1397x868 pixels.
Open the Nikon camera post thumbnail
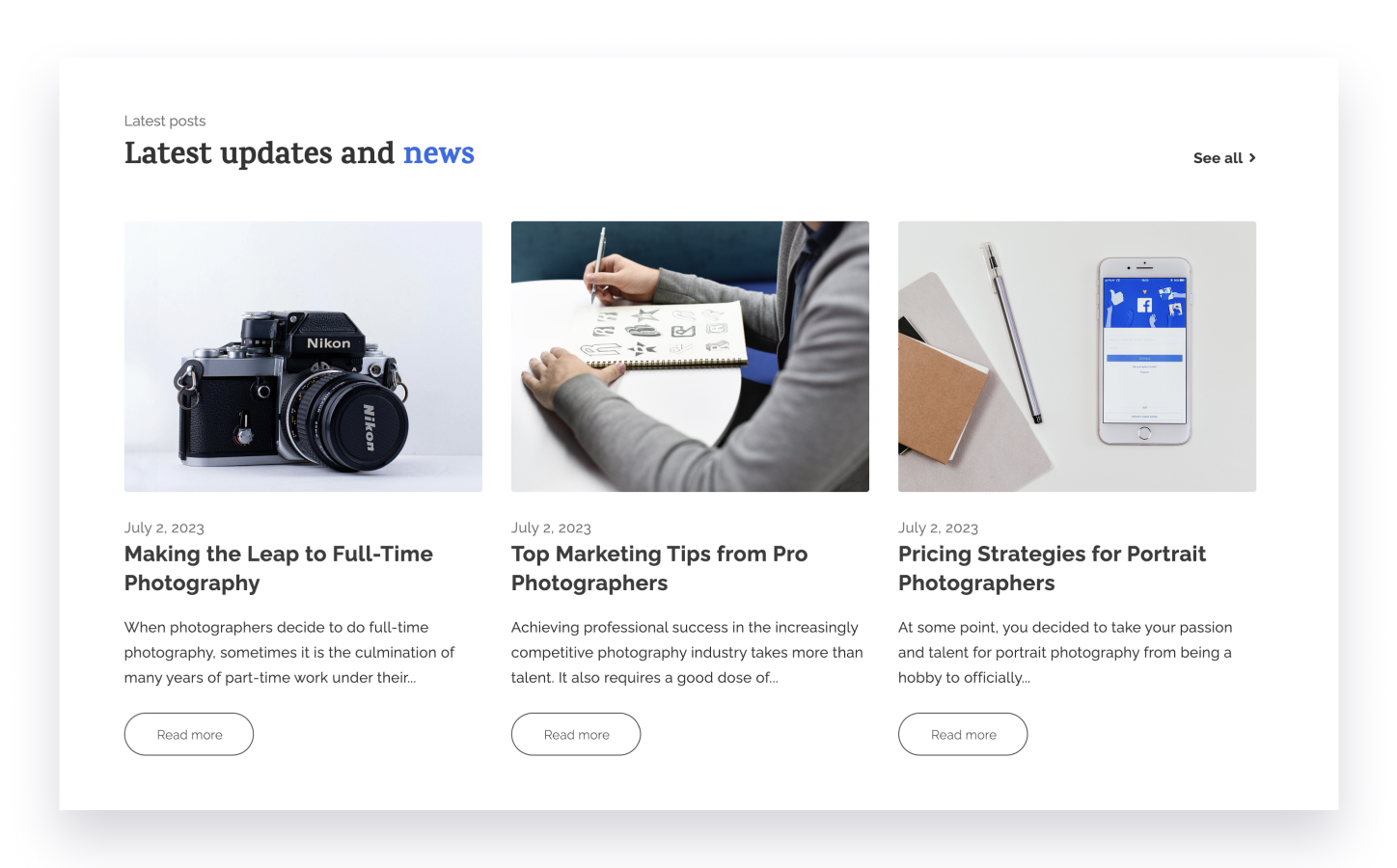[x=303, y=357]
